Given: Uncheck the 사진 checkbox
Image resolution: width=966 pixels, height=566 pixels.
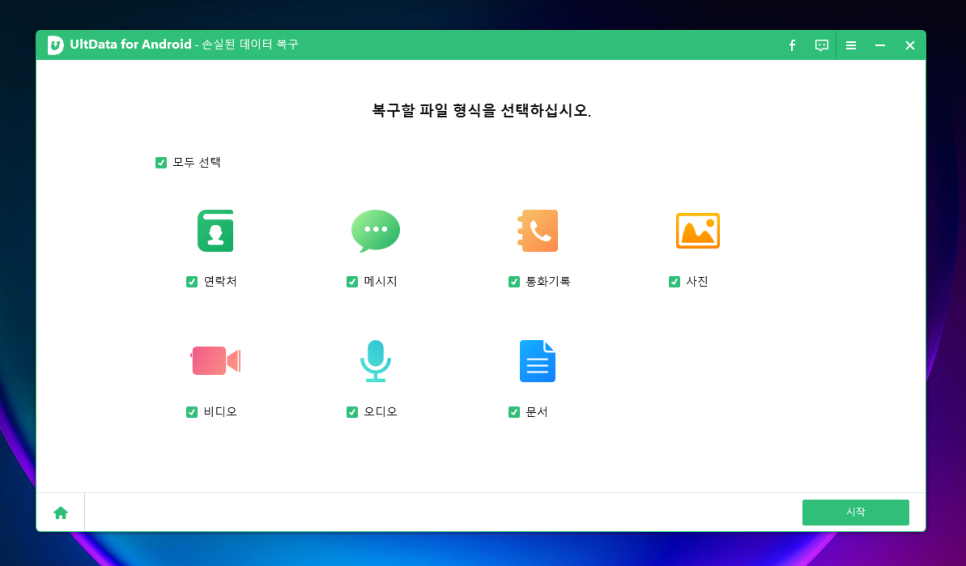Looking at the screenshot, I should click(674, 281).
